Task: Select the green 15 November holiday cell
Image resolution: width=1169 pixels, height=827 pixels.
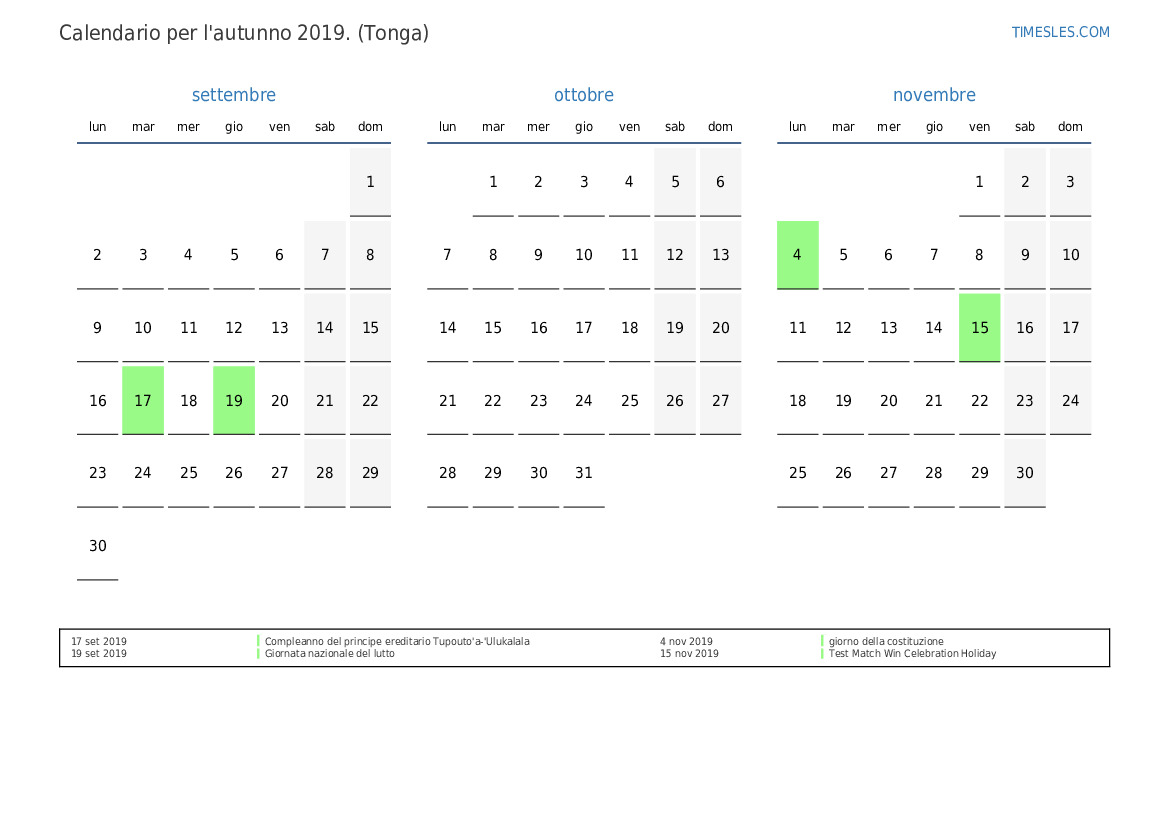Action: pos(979,328)
